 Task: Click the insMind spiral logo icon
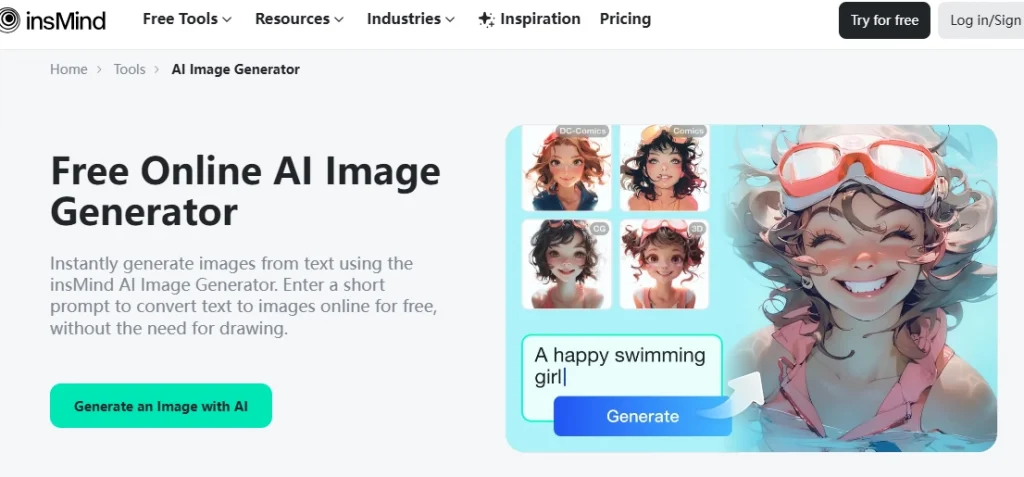point(9,21)
